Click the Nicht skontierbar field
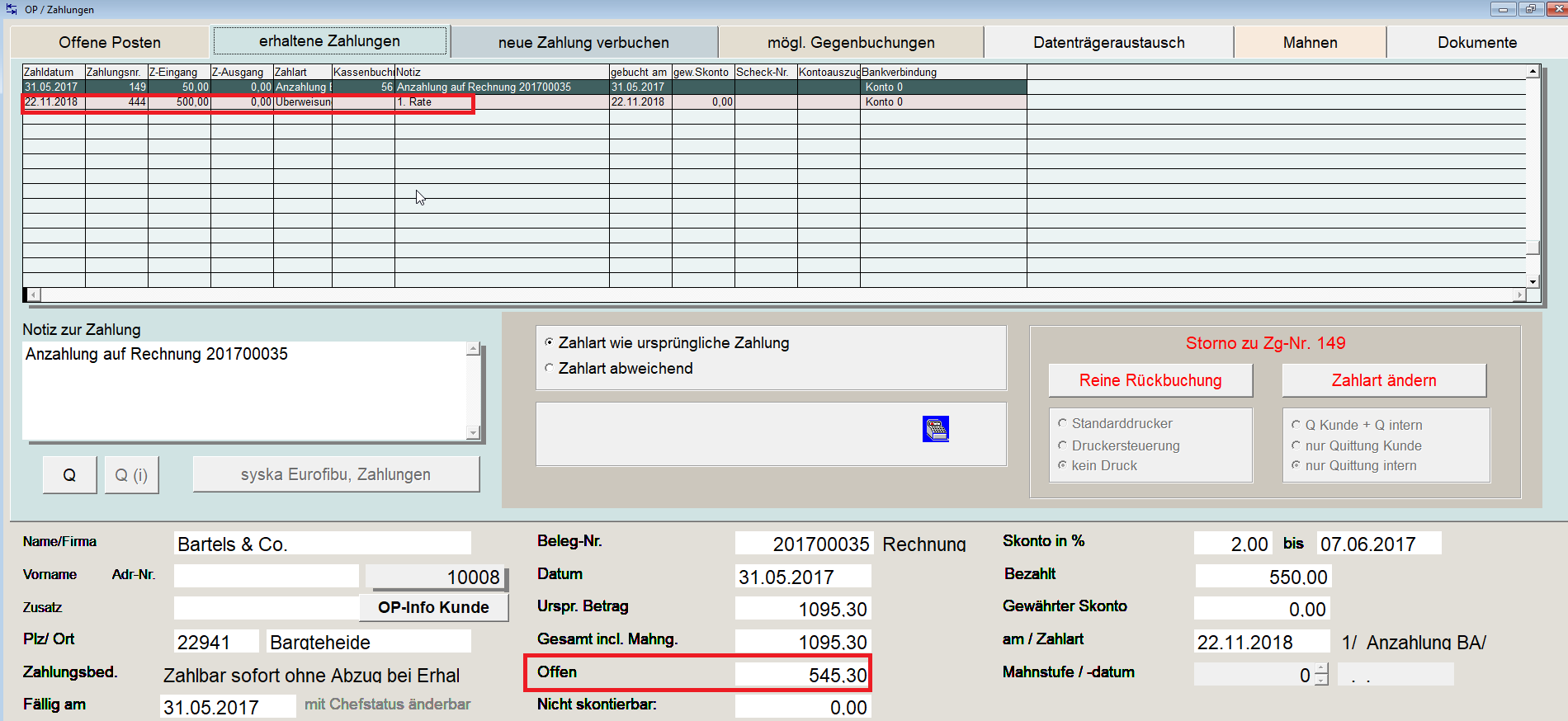Screen dimensions: 1568x721 [803, 706]
